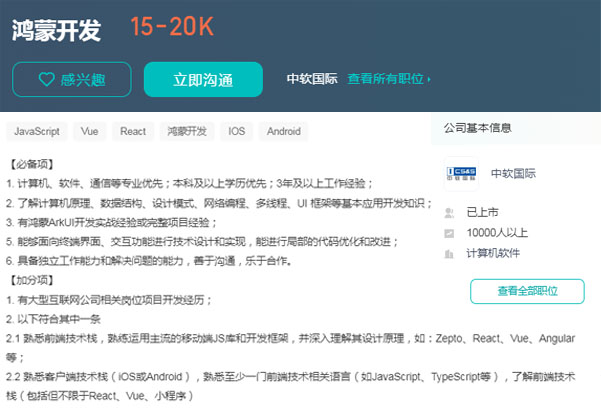Click the 中软国际 company logo

(x=461, y=174)
